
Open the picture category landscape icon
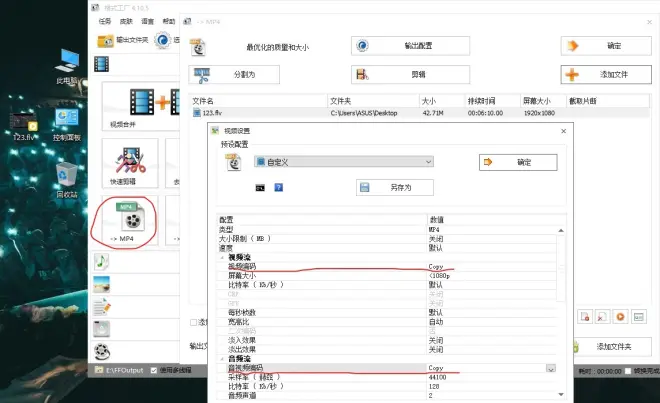[101, 285]
